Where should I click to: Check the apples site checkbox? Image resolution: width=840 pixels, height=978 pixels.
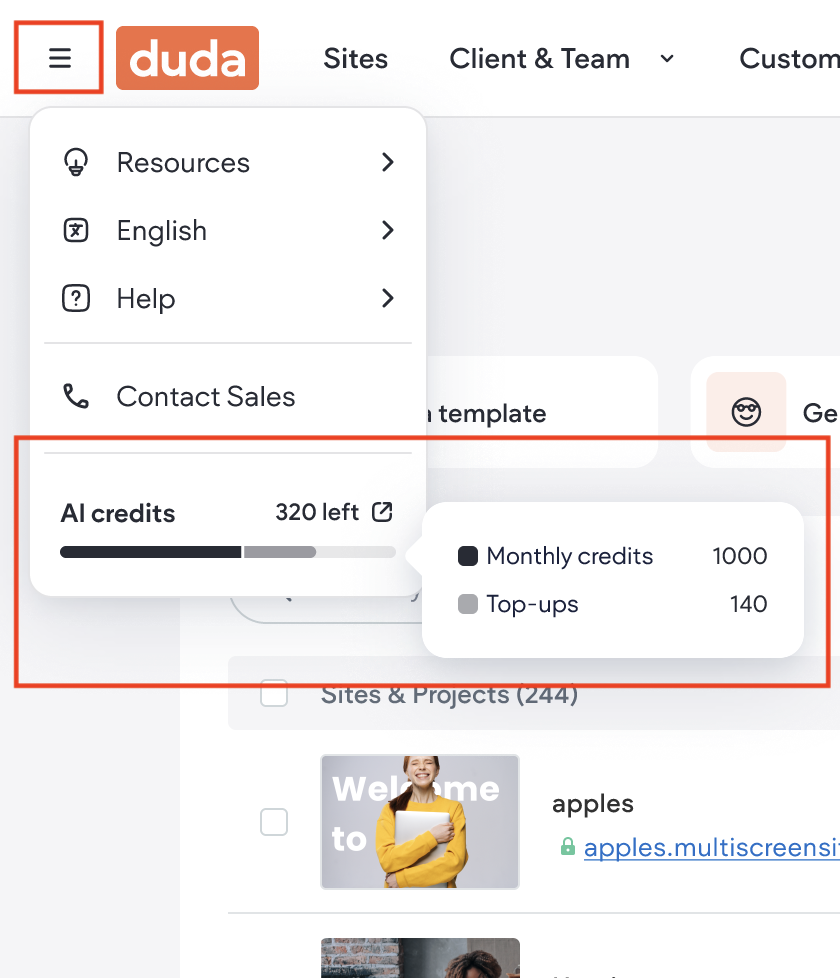(x=274, y=822)
